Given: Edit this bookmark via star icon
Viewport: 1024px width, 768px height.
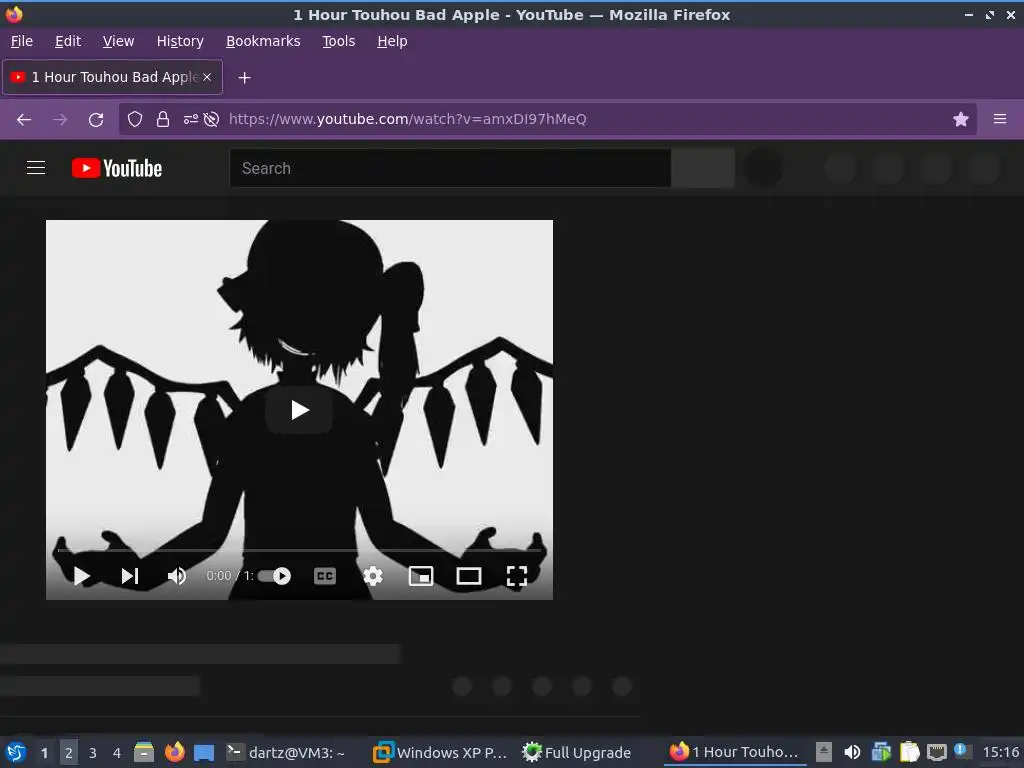Looking at the screenshot, I should pyautogui.click(x=961, y=119).
